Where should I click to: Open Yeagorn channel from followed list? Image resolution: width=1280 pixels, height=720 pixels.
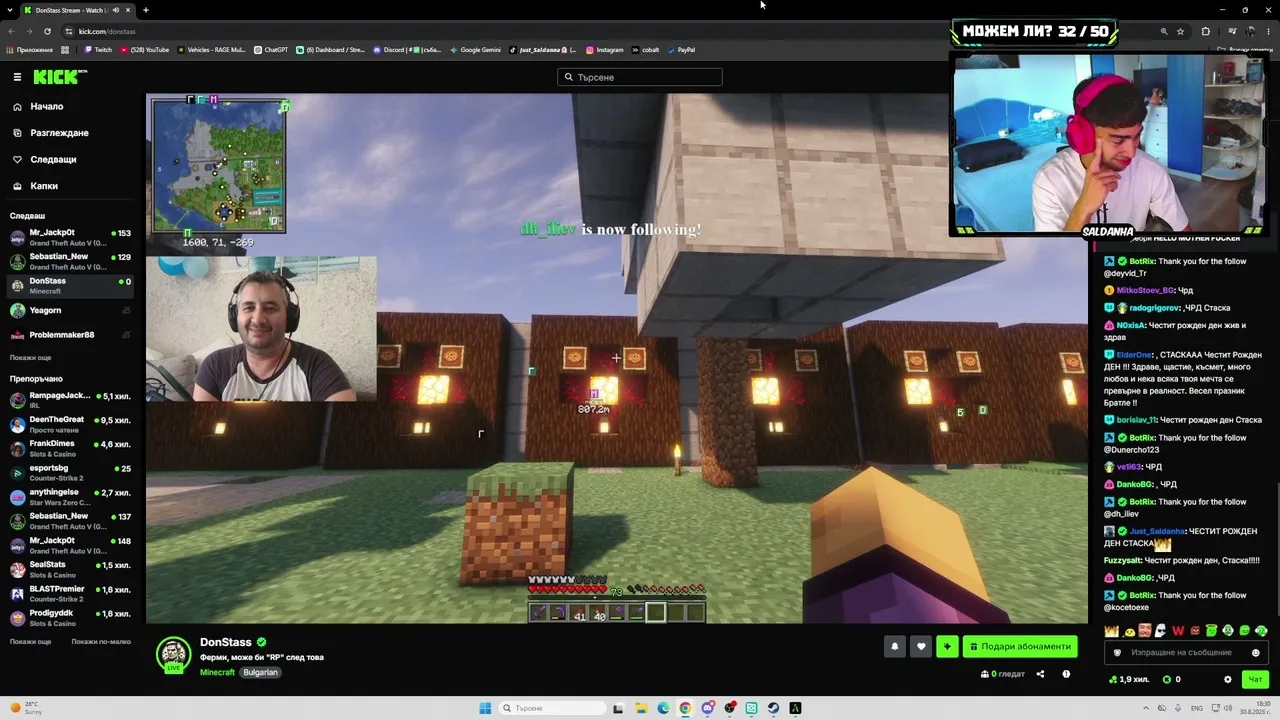click(x=70, y=310)
